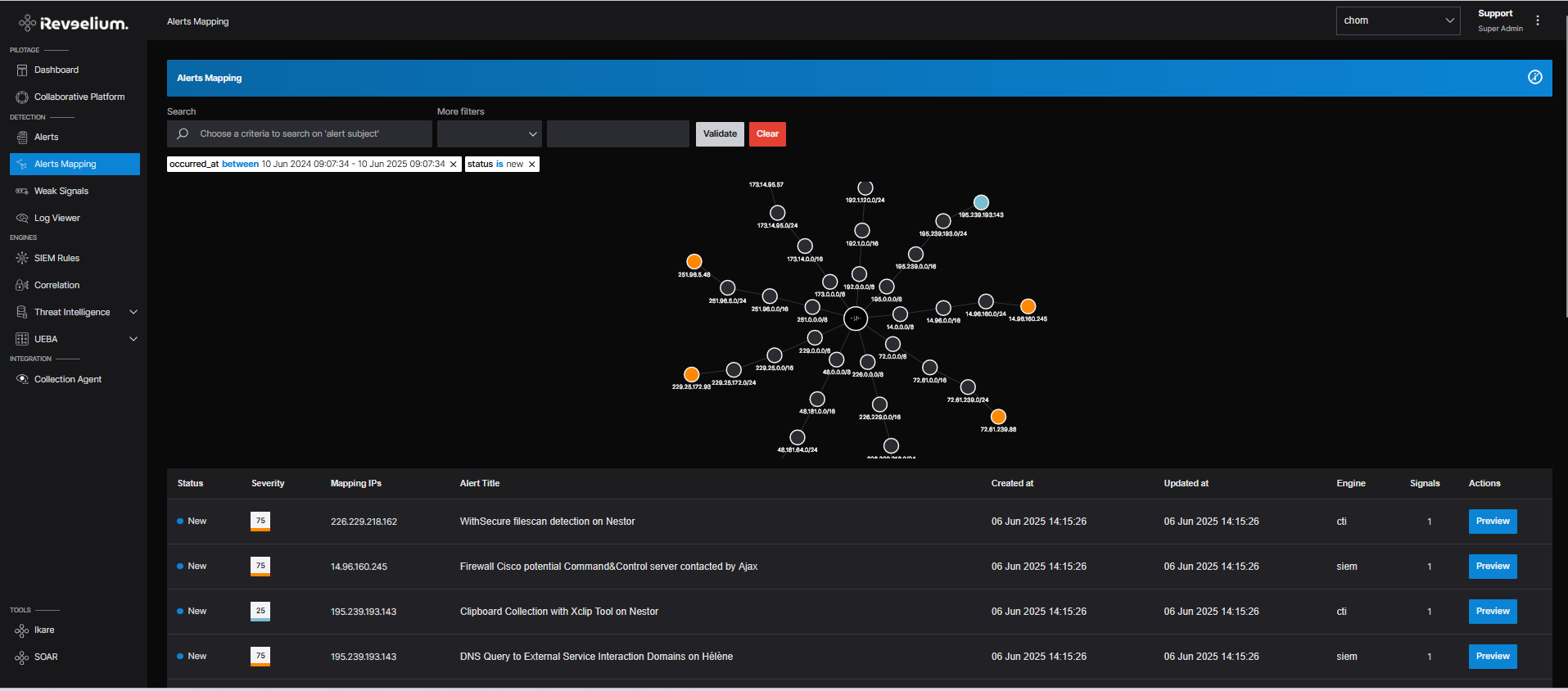
Task: Click the central hub node in graph
Action: (856, 318)
